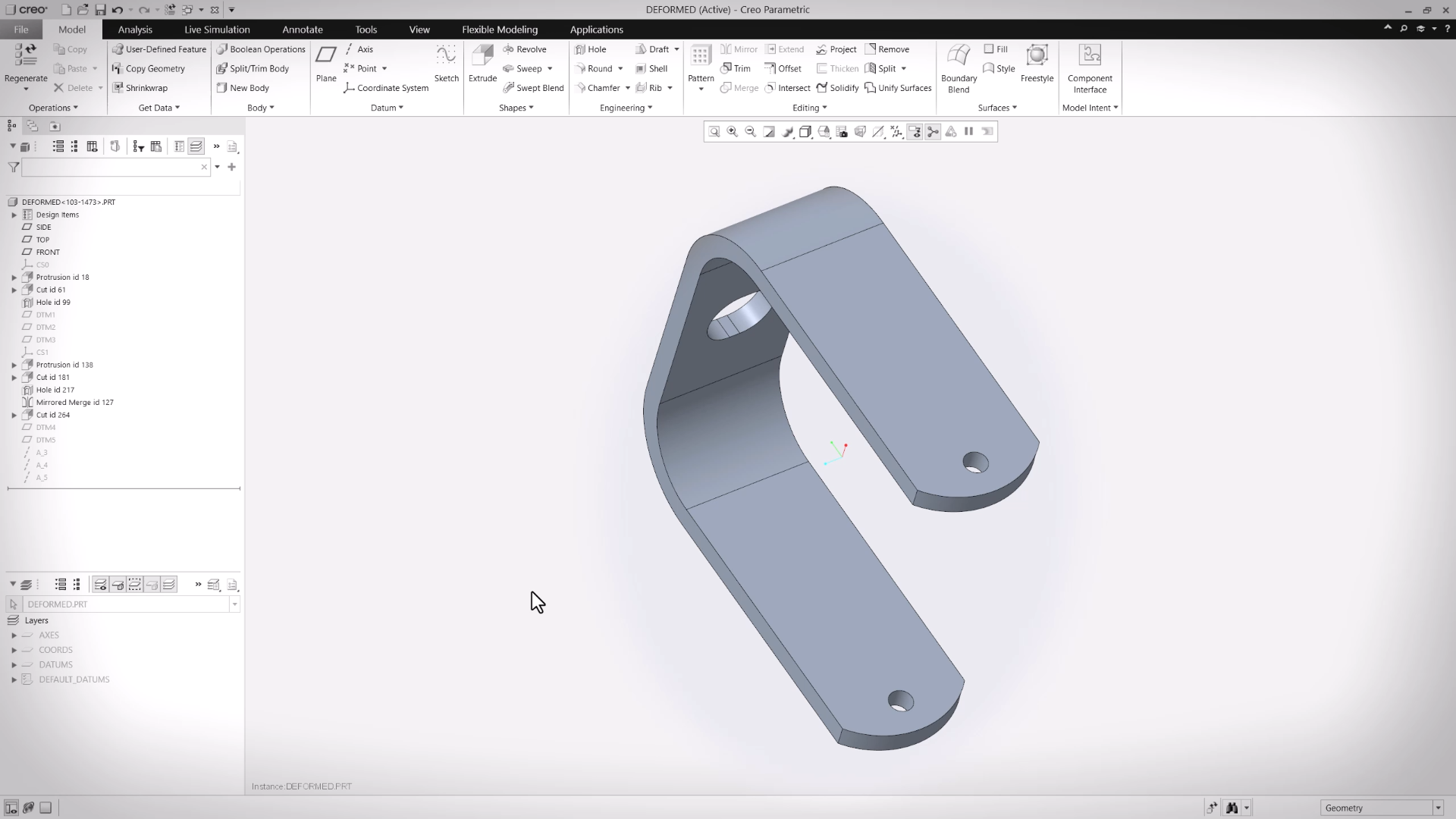Expand the Design Items node

tap(14, 215)
